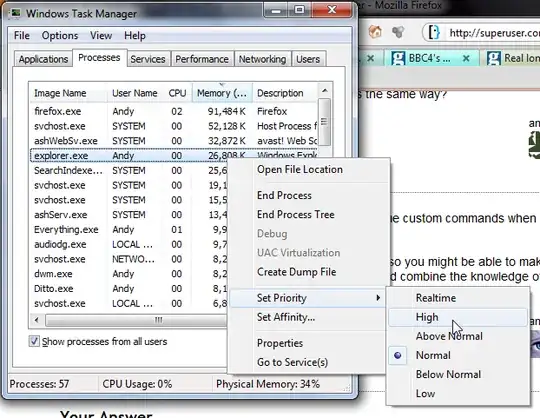Sort by User Name column
Image resolution: width=540 pixels, height=418 pixels.
[135, 93]
